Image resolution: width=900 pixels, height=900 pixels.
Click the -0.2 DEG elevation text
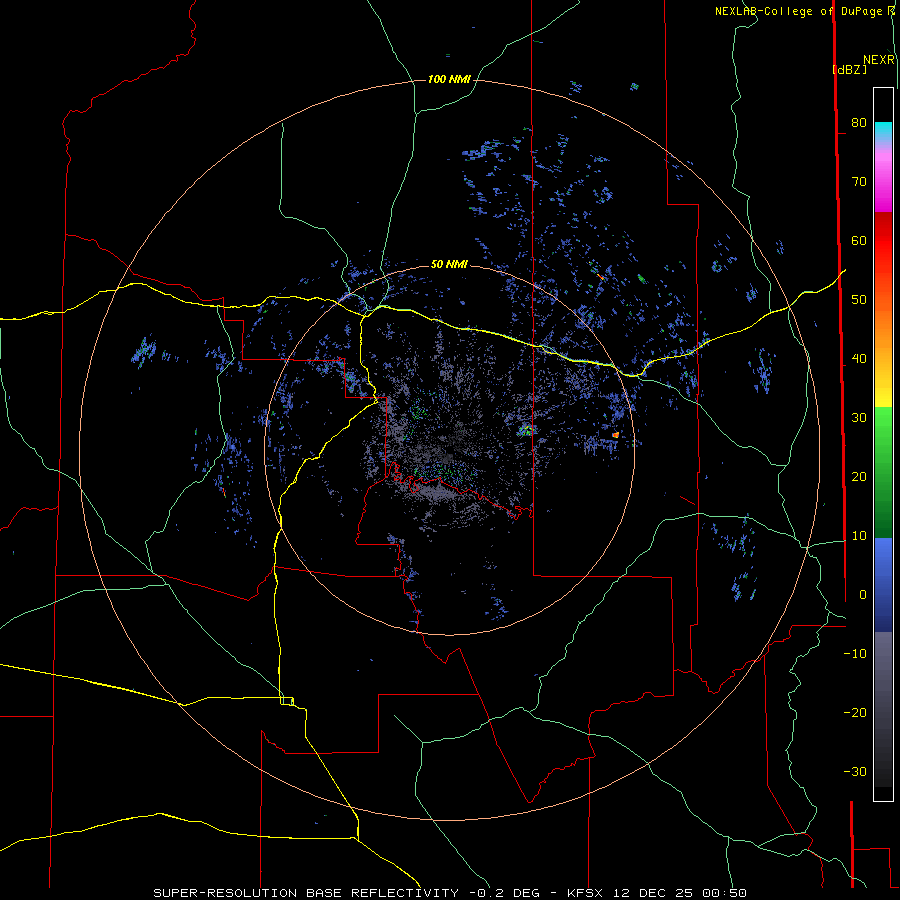click(503, 893)
